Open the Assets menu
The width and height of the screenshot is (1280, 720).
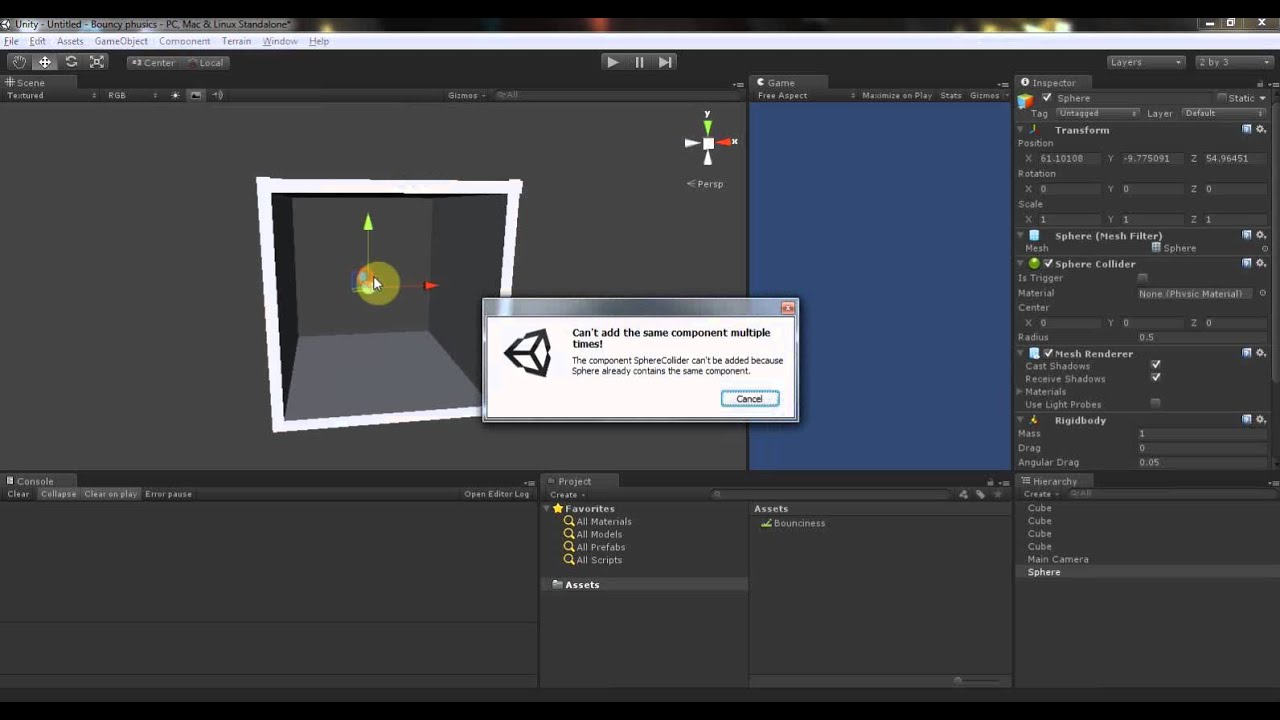(70, 41)
